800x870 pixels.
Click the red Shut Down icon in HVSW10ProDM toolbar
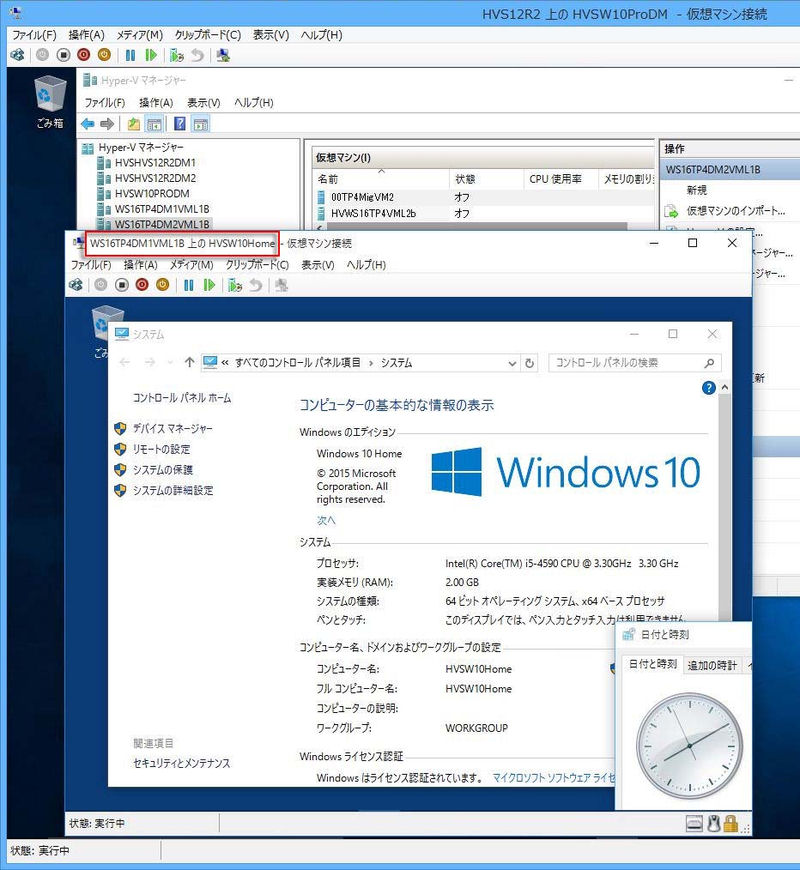click(84, 55)
